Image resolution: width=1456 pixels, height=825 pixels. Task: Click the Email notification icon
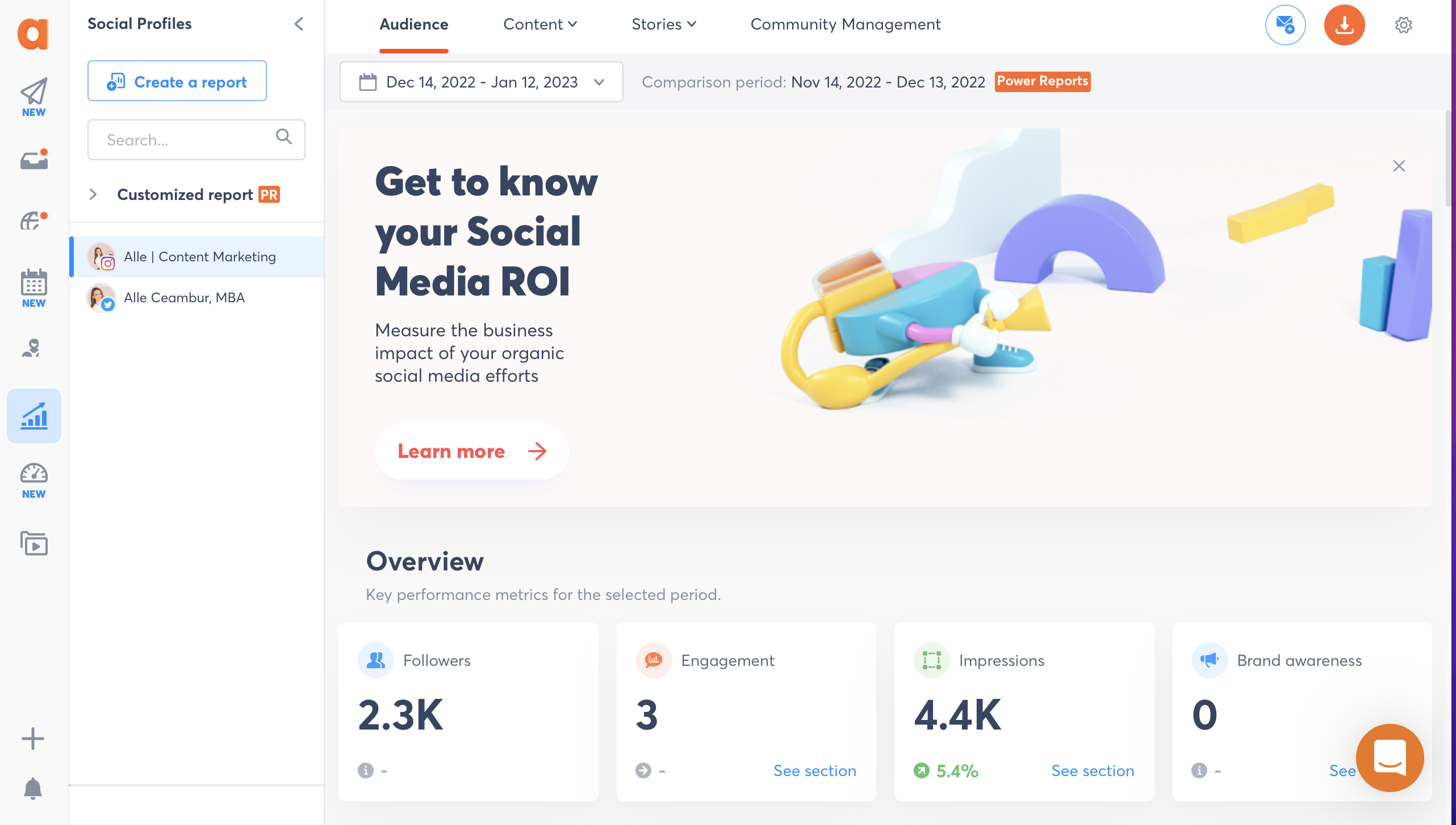pyautogui.click(x=1287, y=24)
